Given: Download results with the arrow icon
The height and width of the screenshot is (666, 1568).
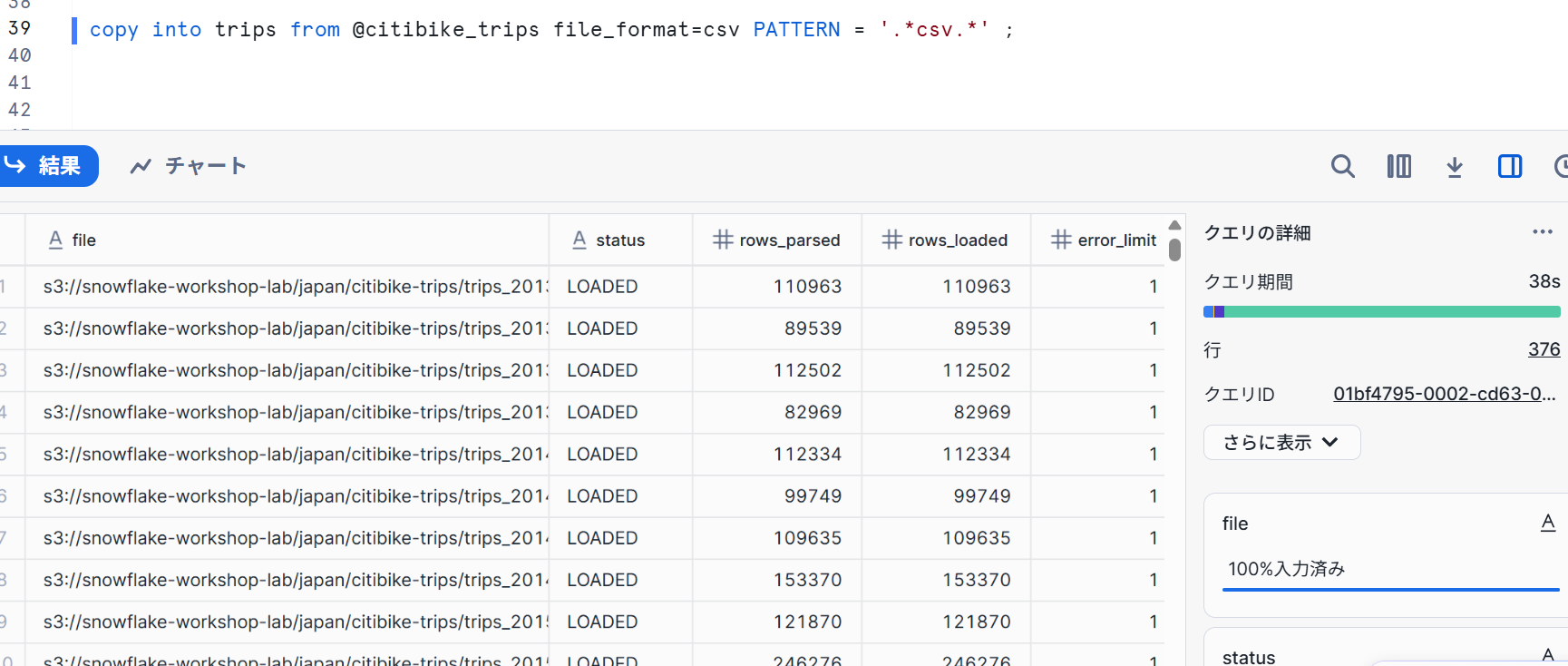Looking at the screenshot, I should (x=1455, y=166).
